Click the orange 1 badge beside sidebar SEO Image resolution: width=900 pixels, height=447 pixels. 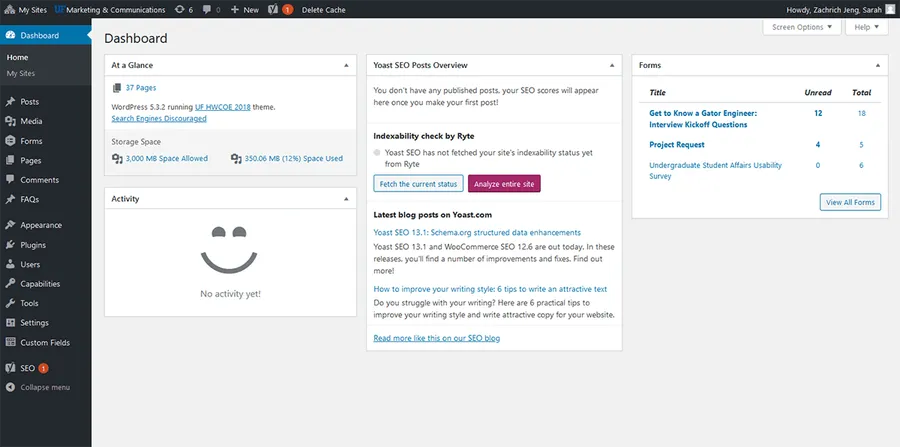click(44, 368)
